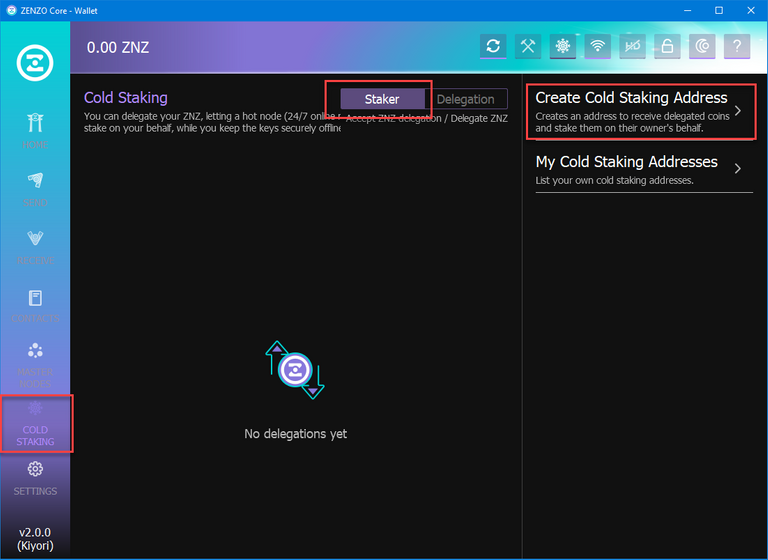Screen dimensions: 768x560
Task: Minimize the ZENZO Core window
Action: 688,10
